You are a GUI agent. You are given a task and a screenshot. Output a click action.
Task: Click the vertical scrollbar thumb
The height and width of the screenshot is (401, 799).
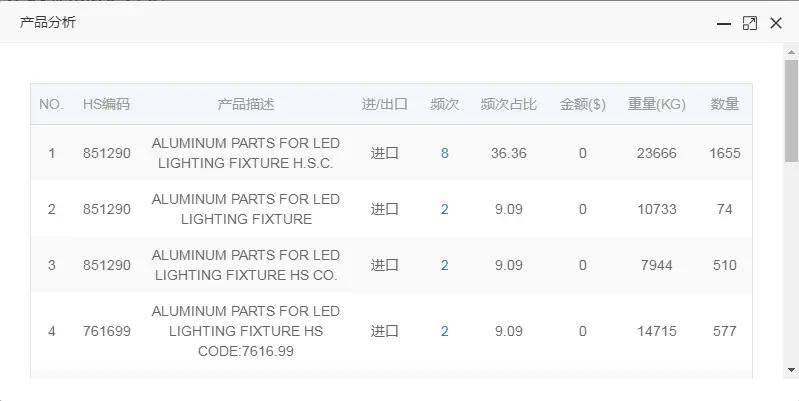coord(791,110)
